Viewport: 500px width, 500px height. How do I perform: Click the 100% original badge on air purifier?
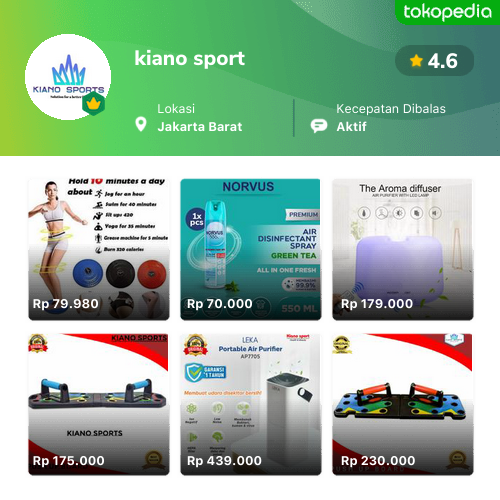coord(196,345)
